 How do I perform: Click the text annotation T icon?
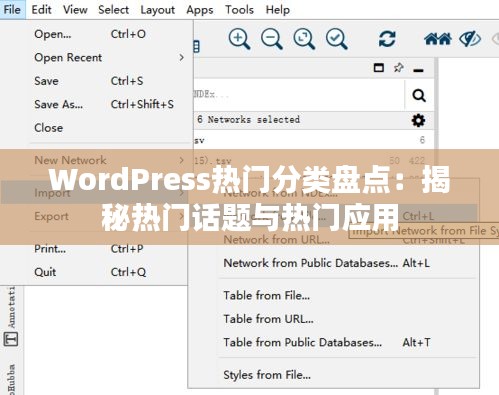(11, 339)
